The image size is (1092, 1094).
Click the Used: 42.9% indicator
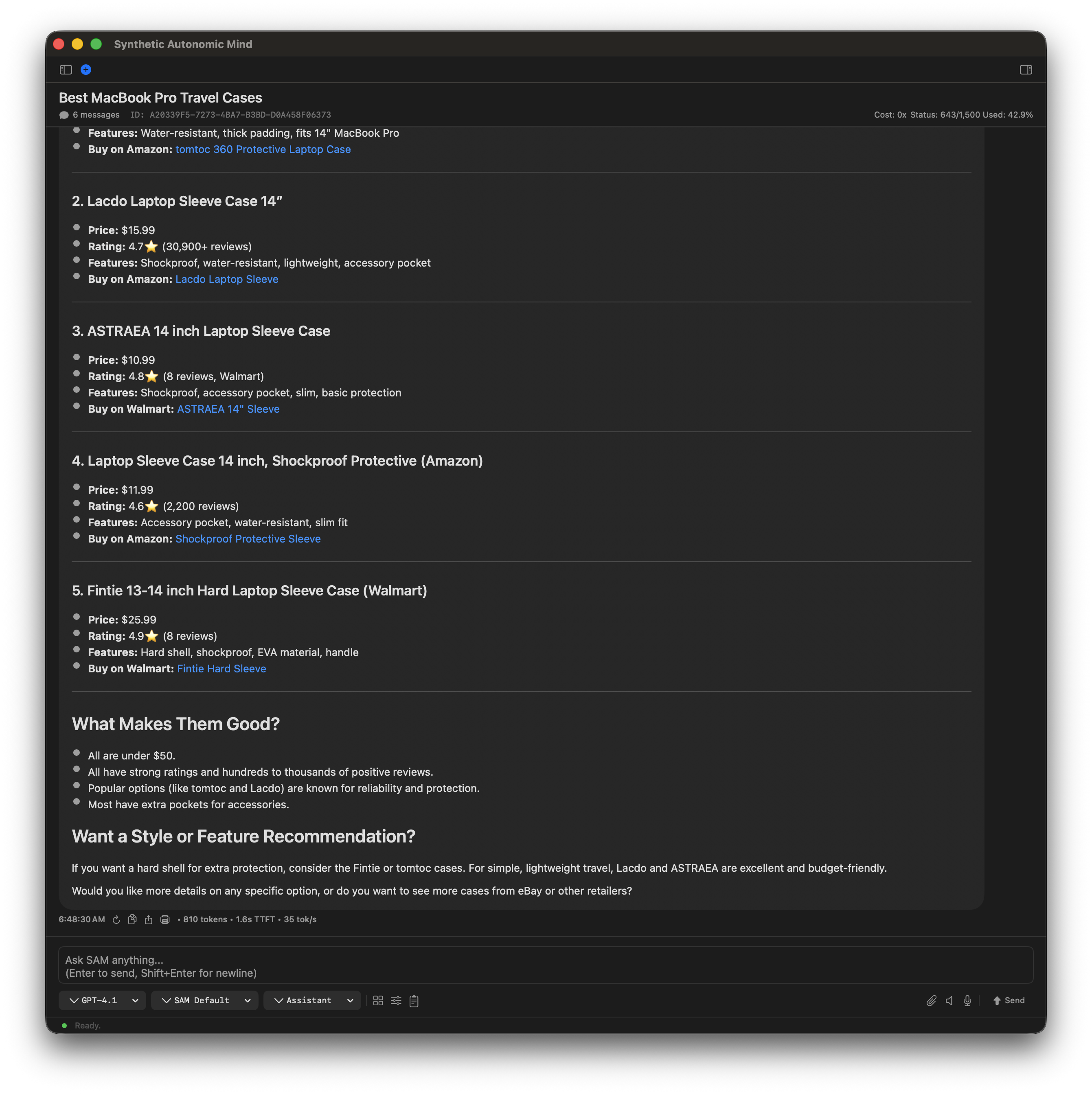[1008, 115]
